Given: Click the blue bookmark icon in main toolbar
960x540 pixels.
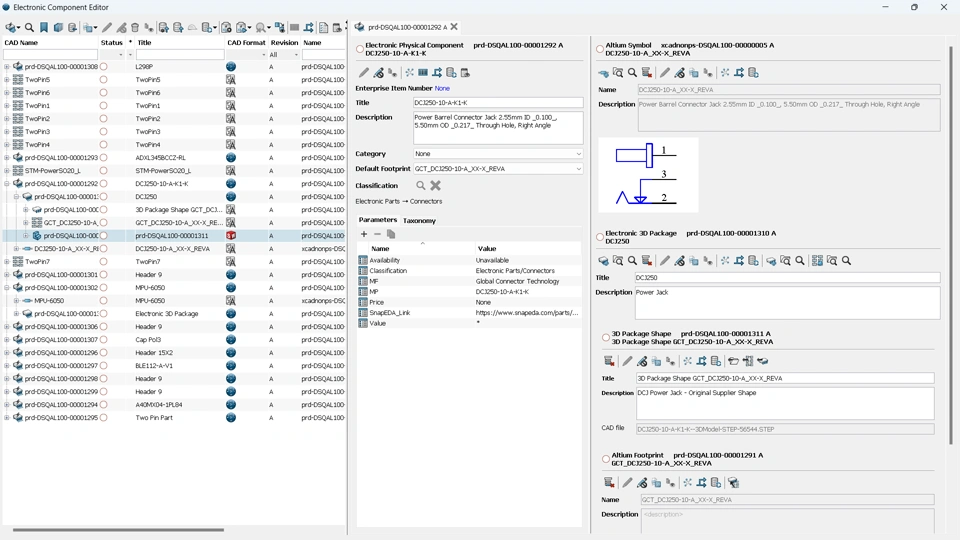Looking at the screenshot, I should [x=44, y=28].
